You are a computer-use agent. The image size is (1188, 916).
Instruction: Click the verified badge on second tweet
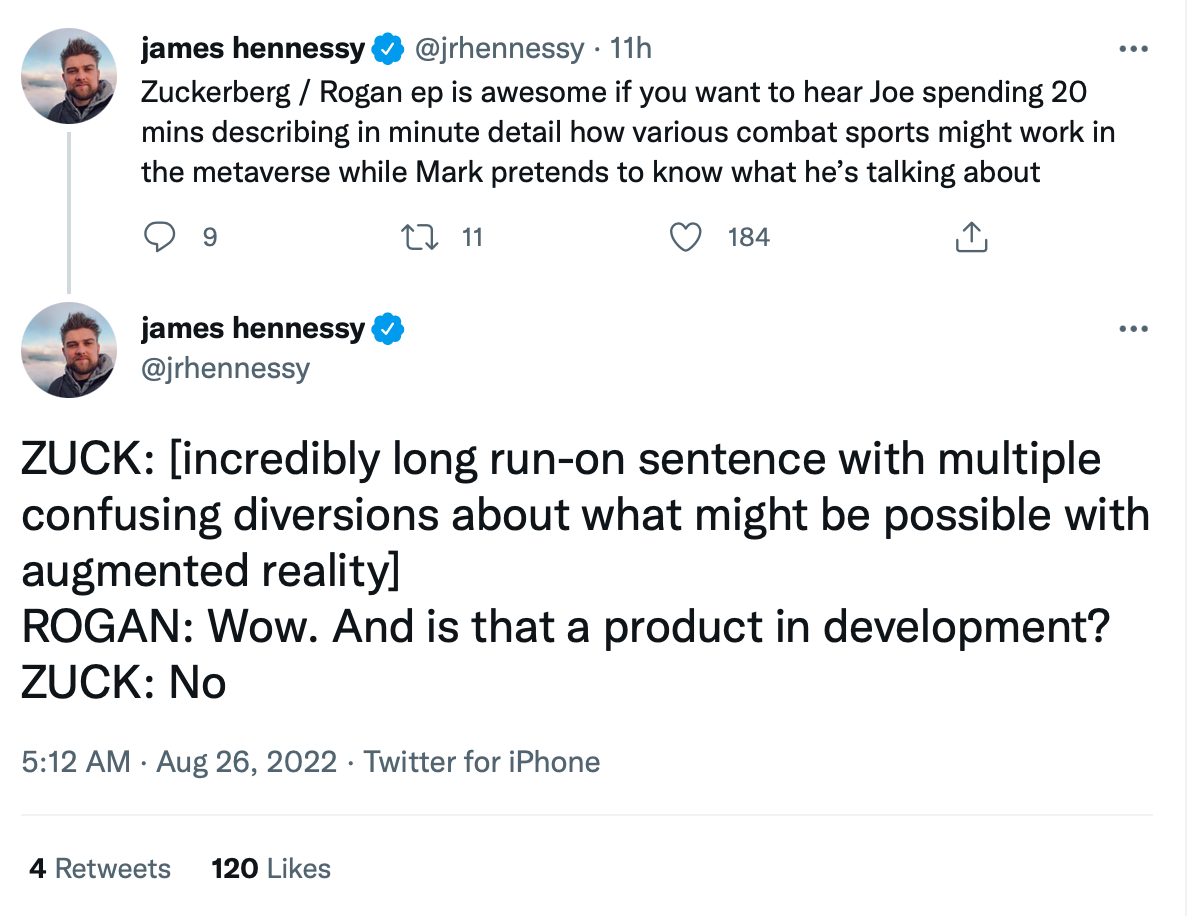click(388, 328)
